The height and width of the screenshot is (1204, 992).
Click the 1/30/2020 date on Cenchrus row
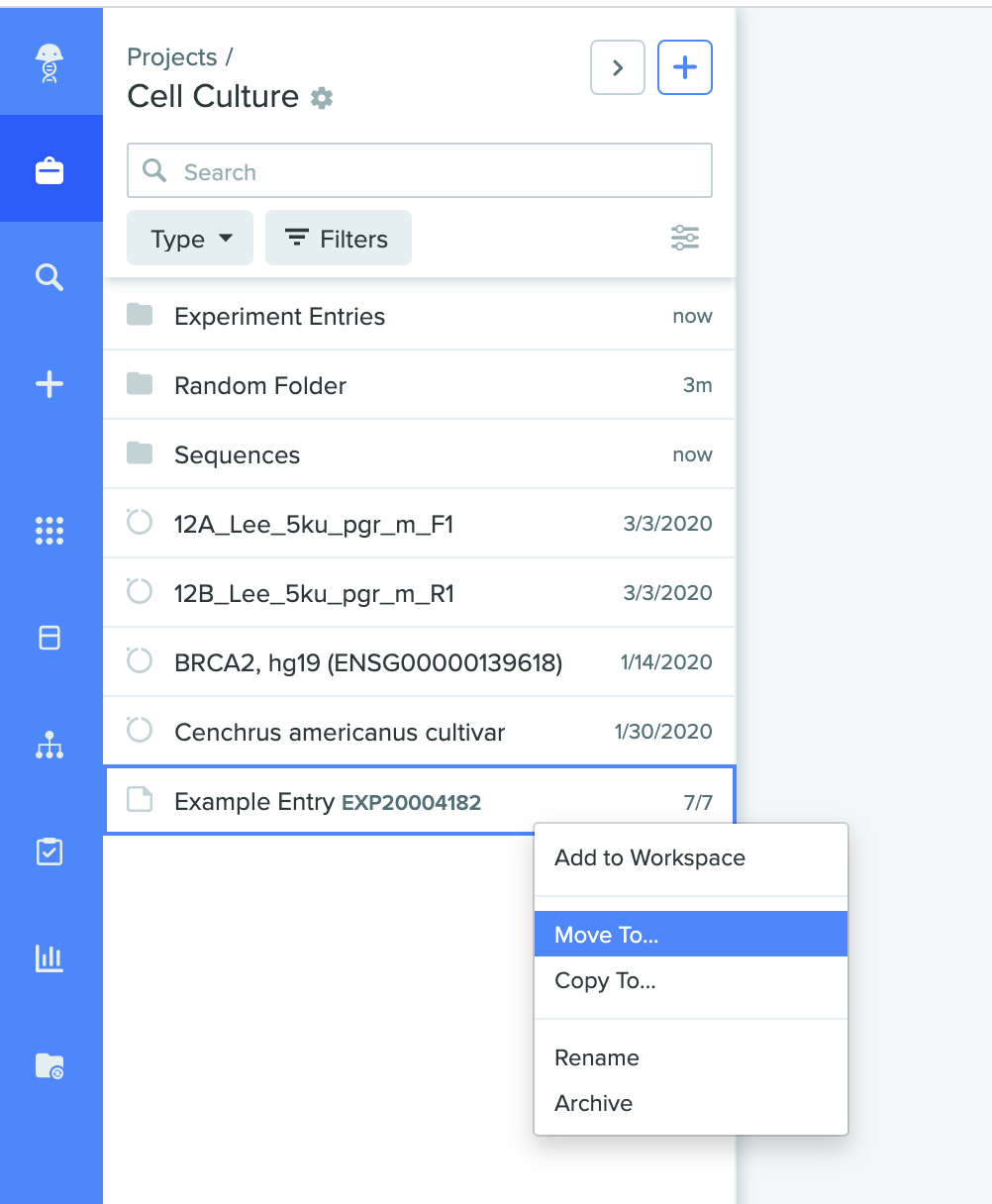[663, 732]
